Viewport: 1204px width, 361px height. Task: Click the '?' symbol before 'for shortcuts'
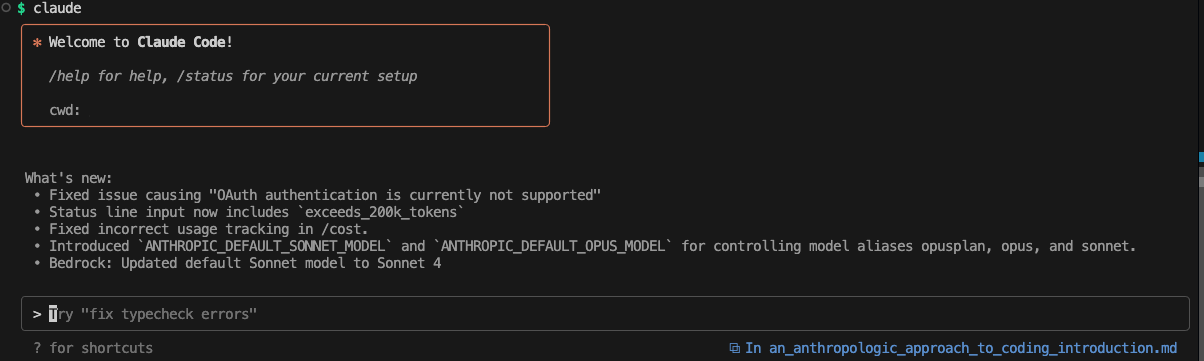coord(37,348)
